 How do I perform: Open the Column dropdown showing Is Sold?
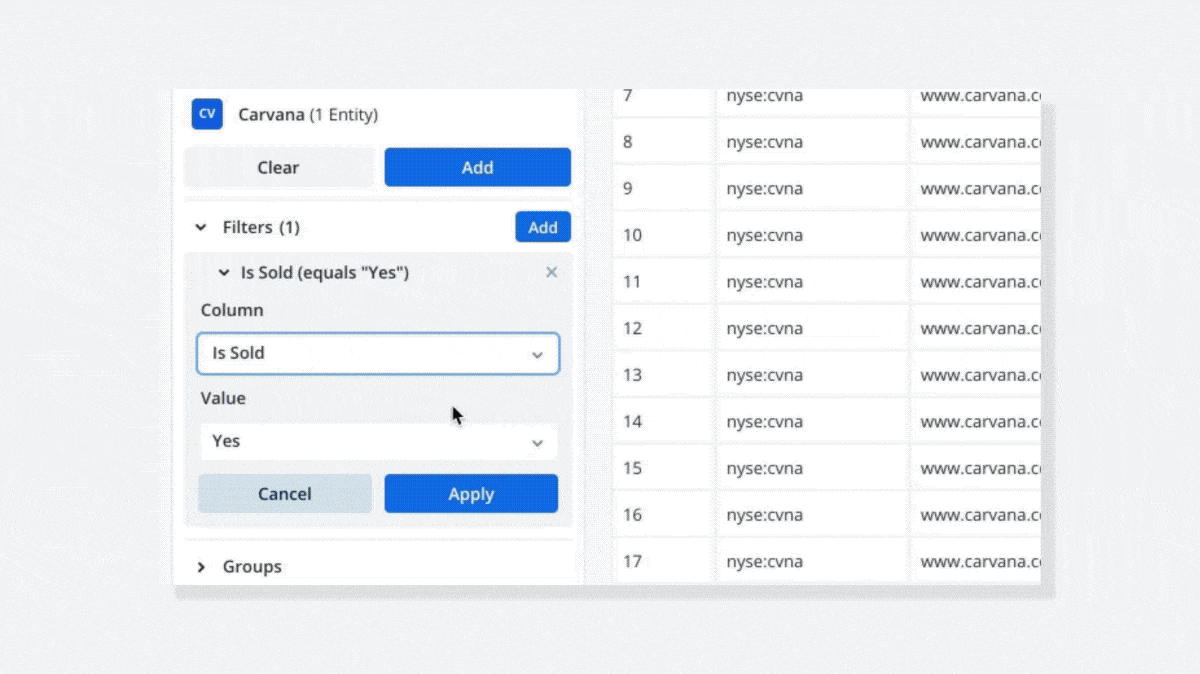(x=378, y=354)
